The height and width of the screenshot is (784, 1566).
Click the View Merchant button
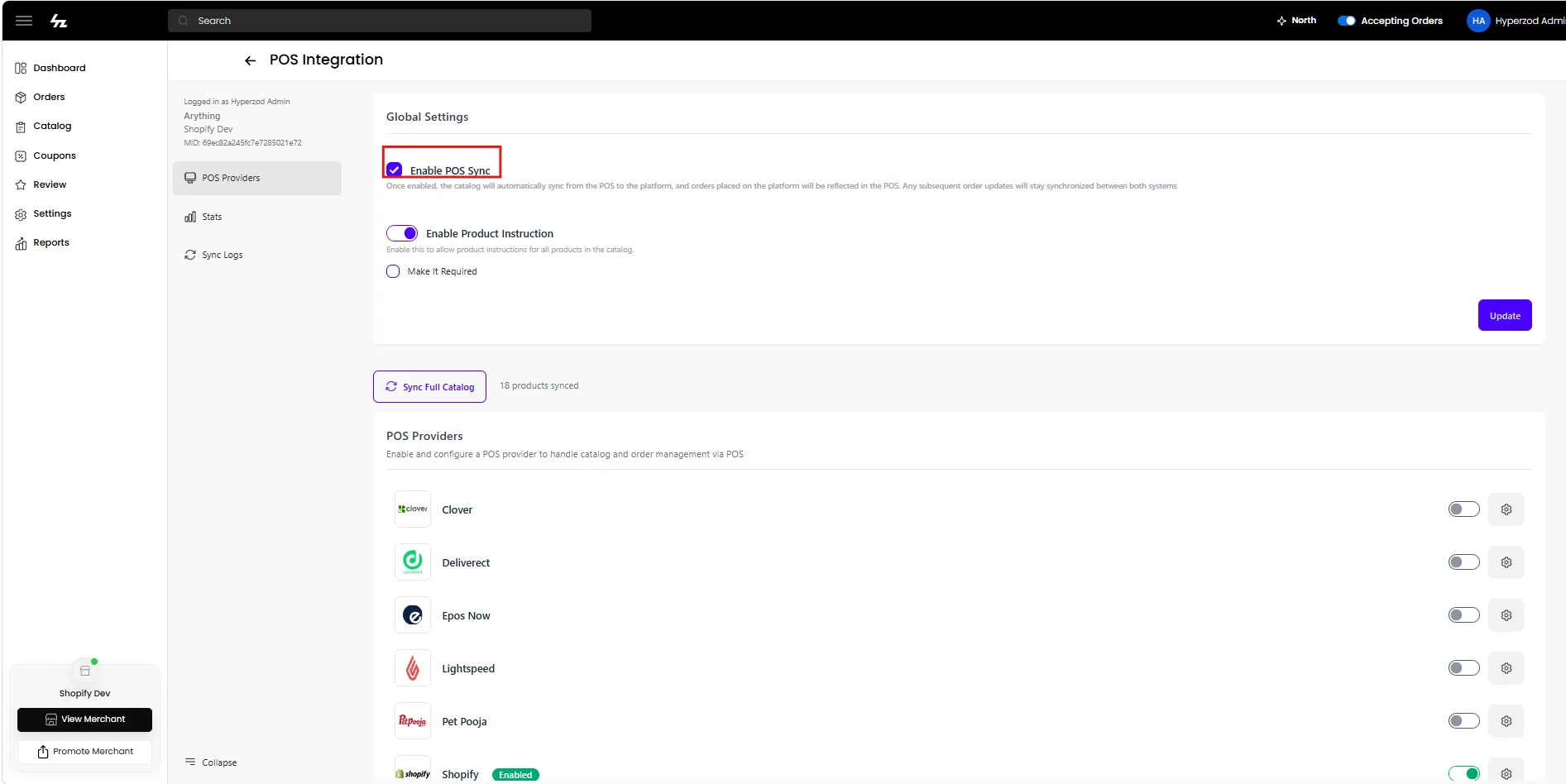point(84,719)
